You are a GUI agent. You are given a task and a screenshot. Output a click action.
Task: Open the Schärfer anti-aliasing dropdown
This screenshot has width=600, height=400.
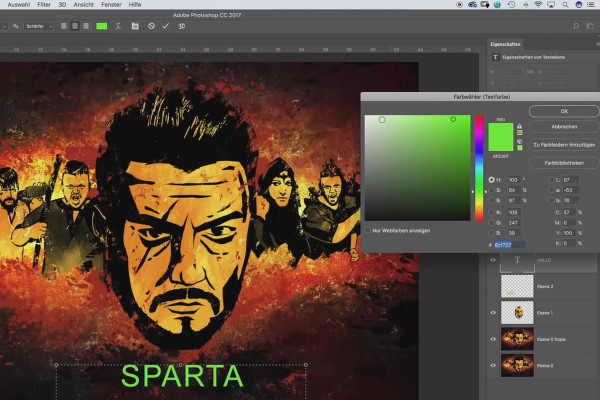[x=39, y=26]
